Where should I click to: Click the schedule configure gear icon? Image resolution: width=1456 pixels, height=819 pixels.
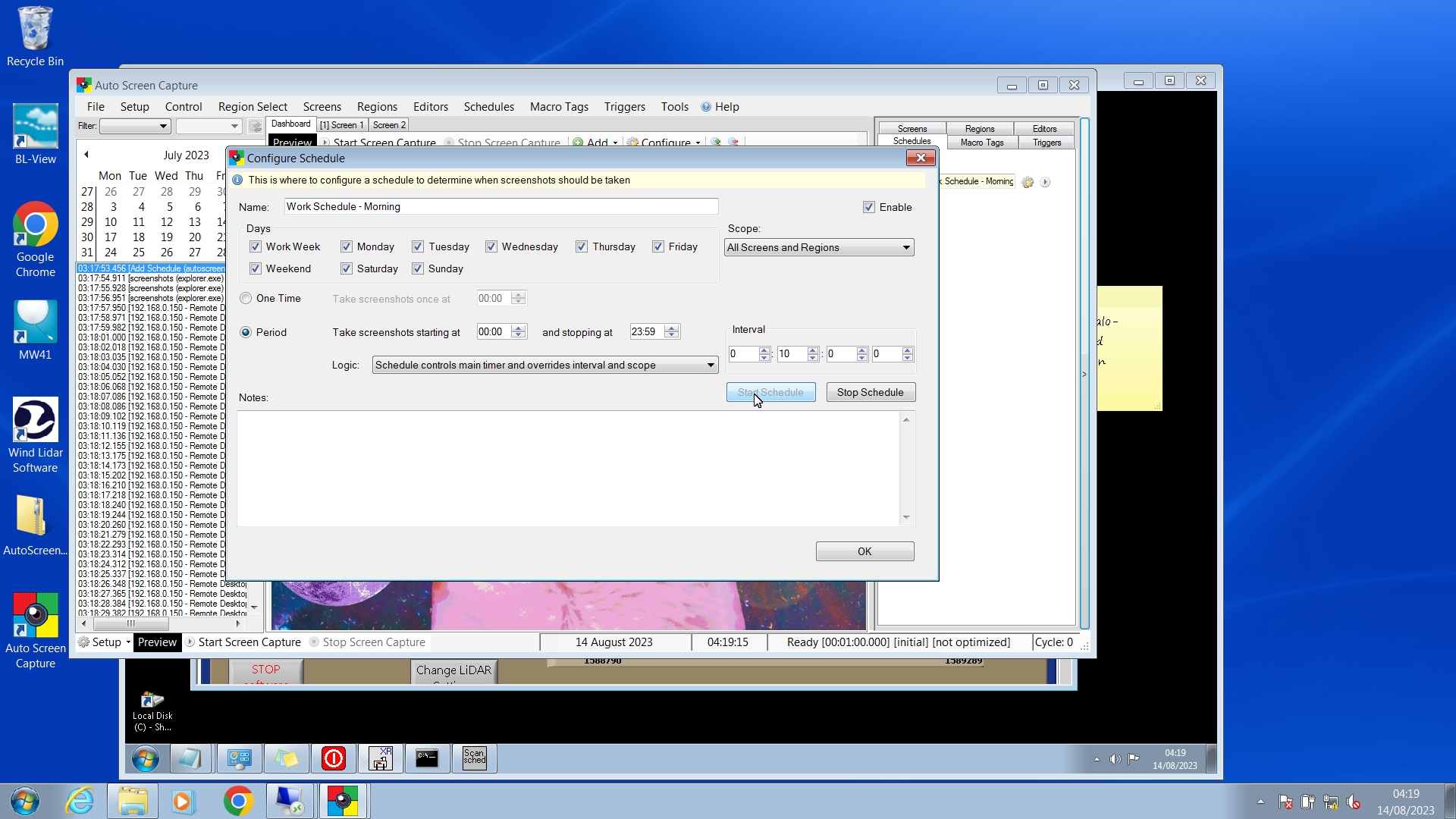coord(1028,182)
